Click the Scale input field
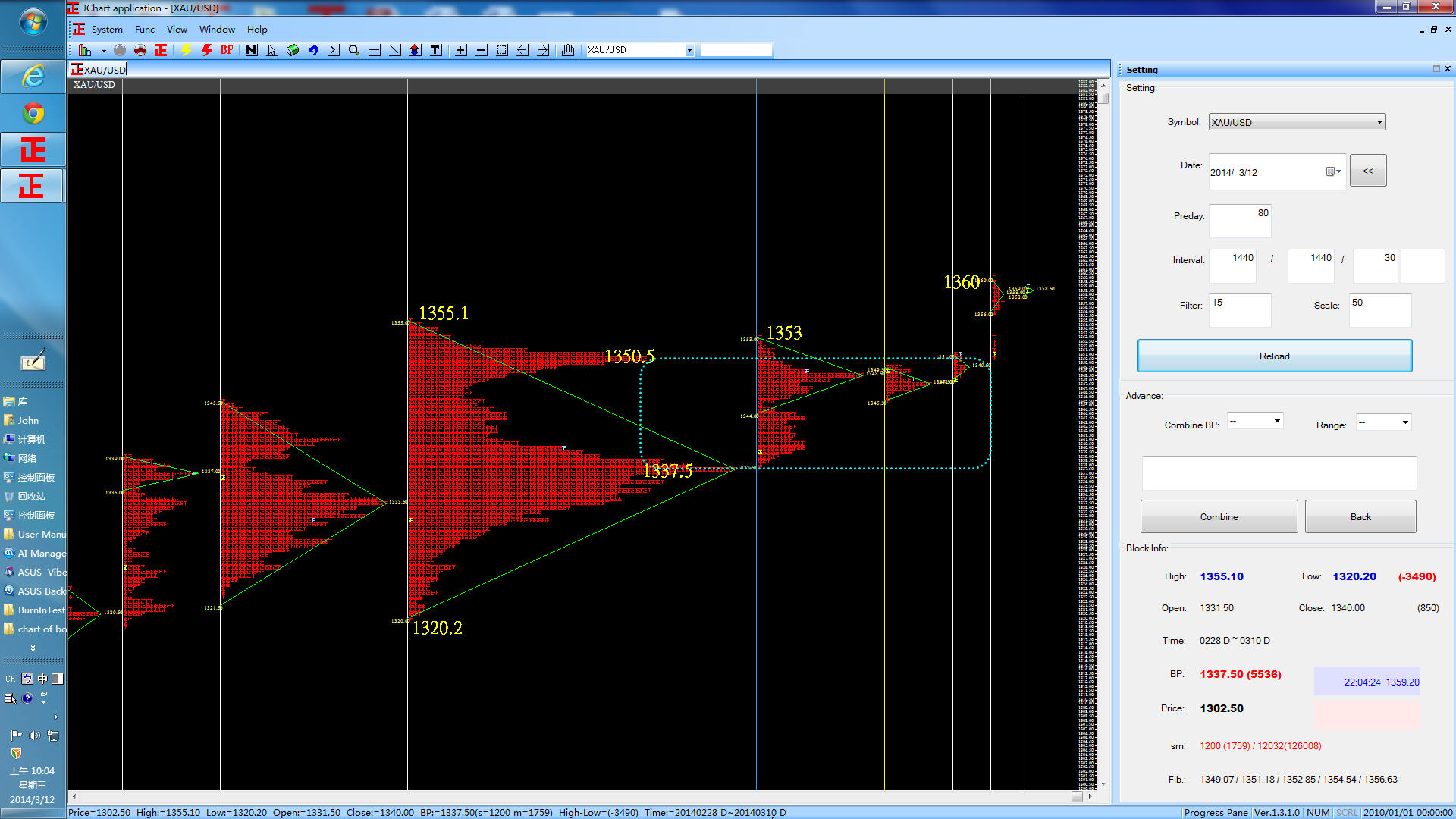 (x=1380, y=310)
